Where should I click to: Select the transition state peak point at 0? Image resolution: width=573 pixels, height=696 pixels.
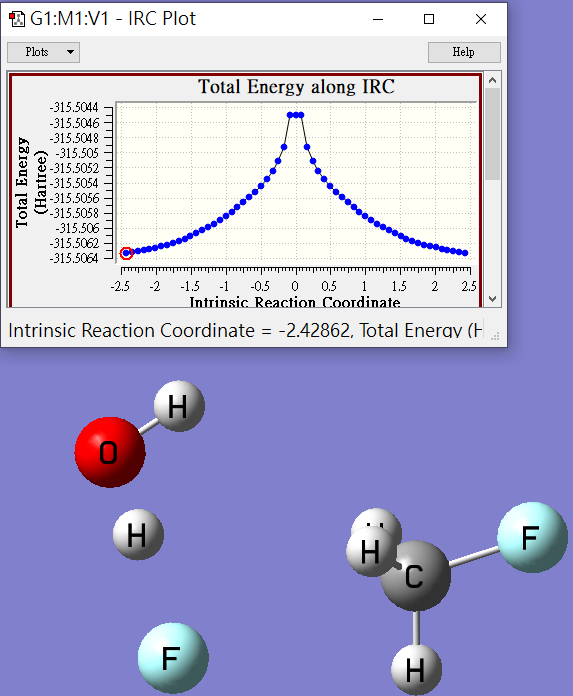pyautogui.click(x=296, y=115)
